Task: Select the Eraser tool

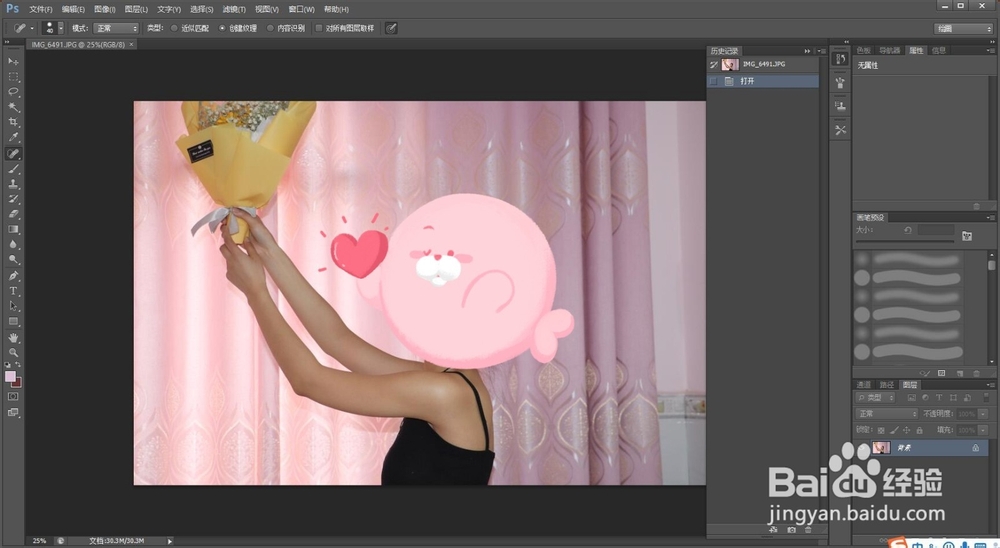Action: tap(13, 214)
